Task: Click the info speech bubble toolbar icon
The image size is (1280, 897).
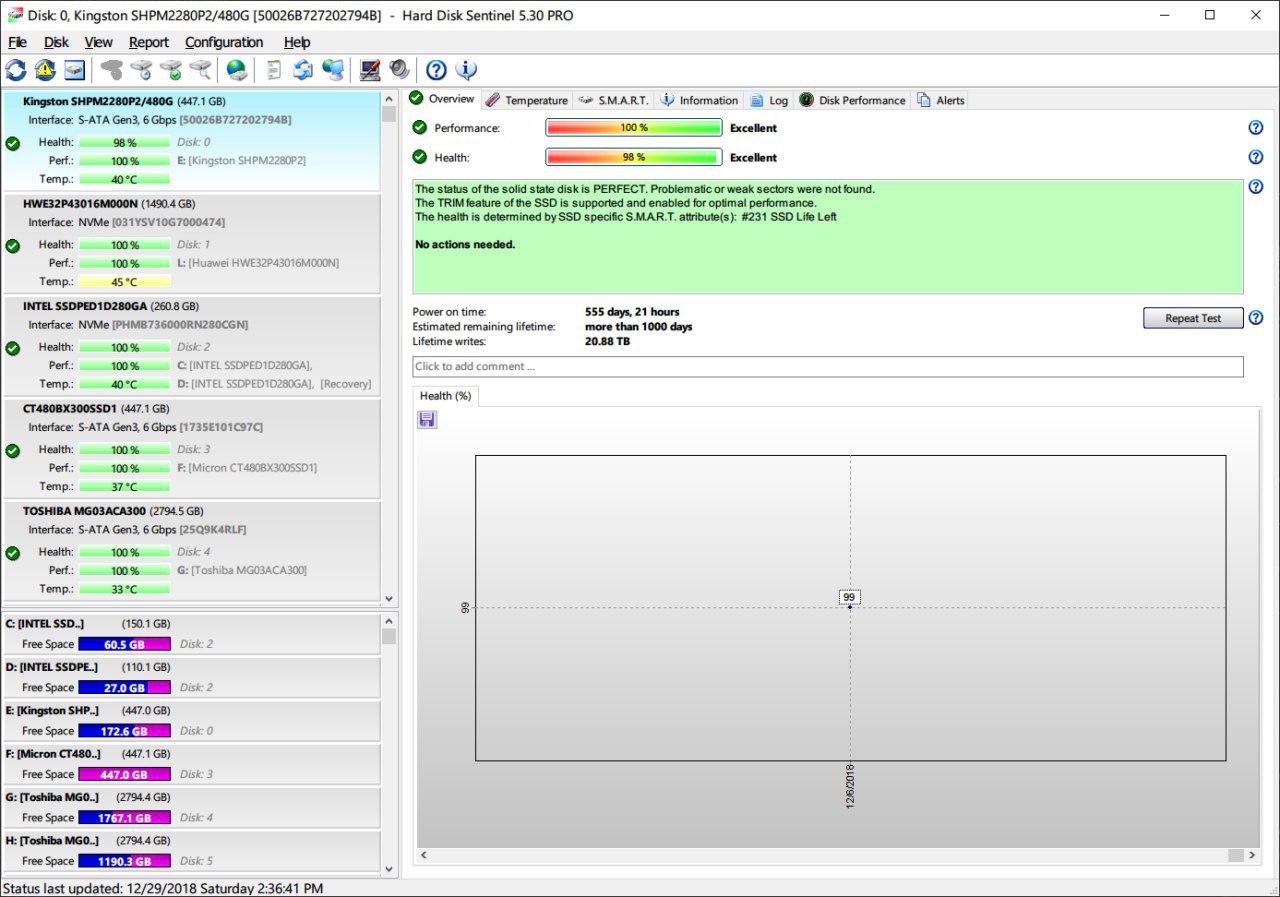Action: [x=466, y=69]
